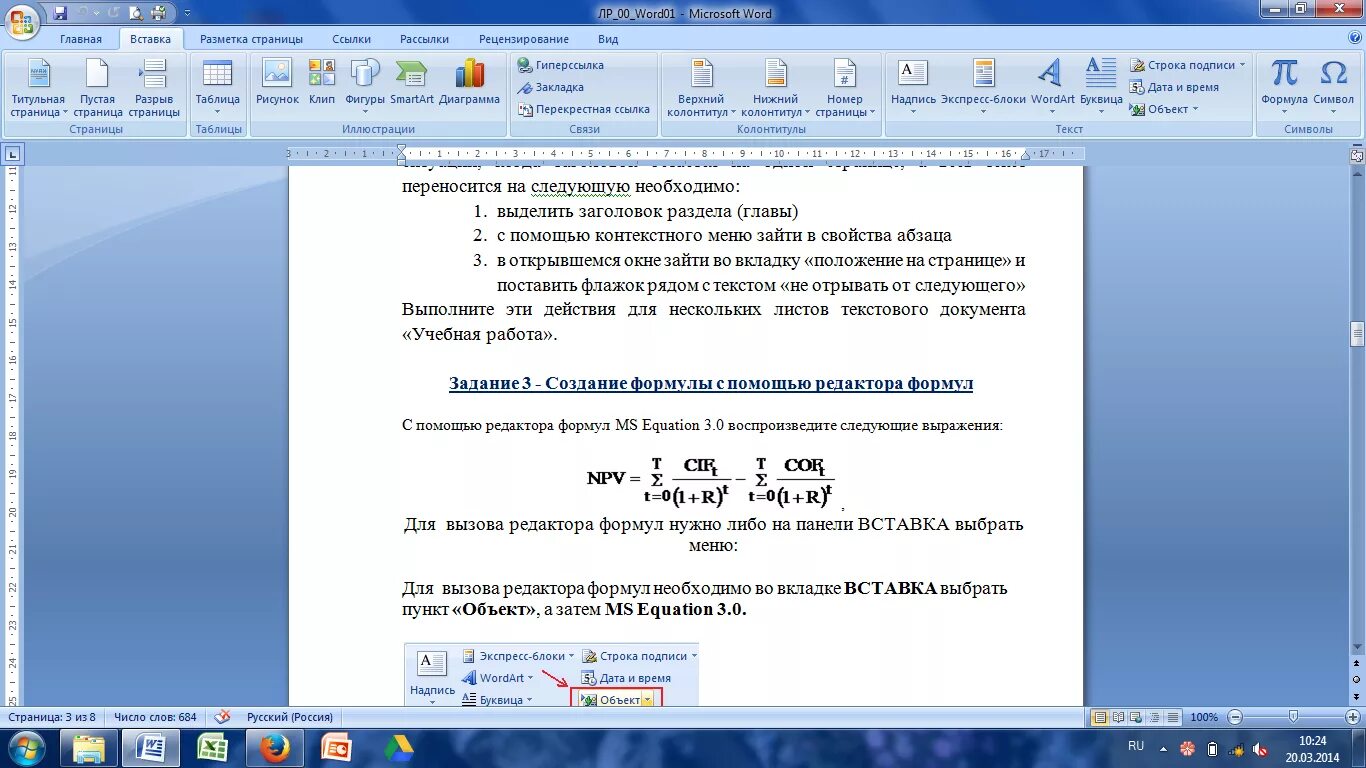This screenshot has width=1366, height=768.
Task: Open print preview from quick access toolbar
Action: (x=135, y=13)
